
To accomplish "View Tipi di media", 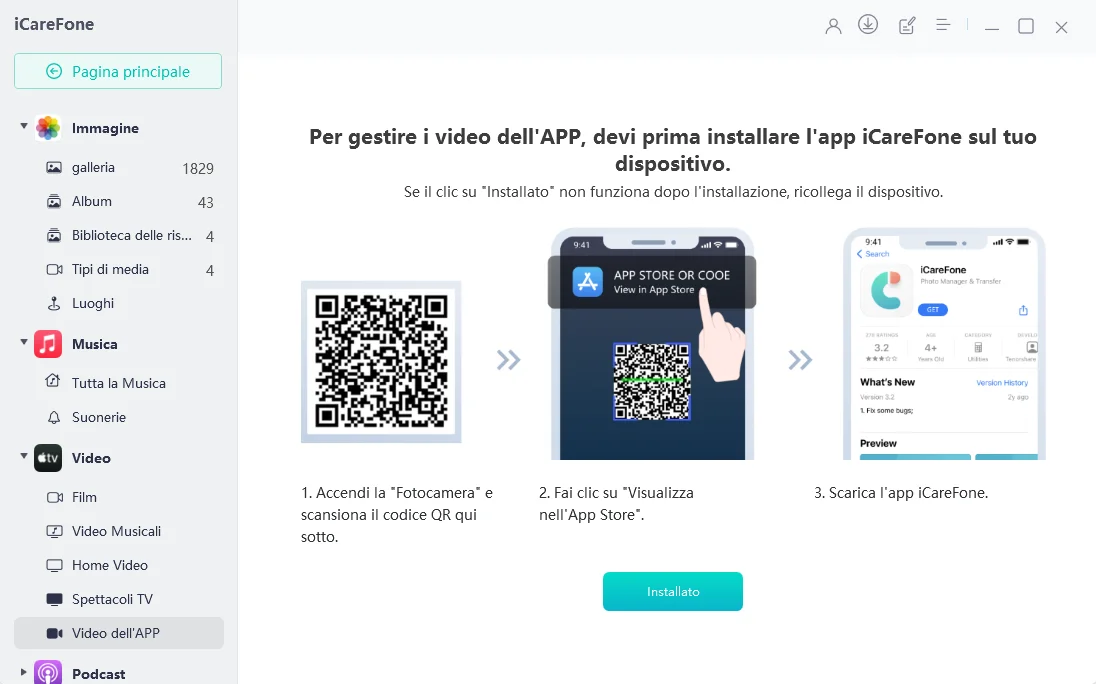I will [110, 269].
